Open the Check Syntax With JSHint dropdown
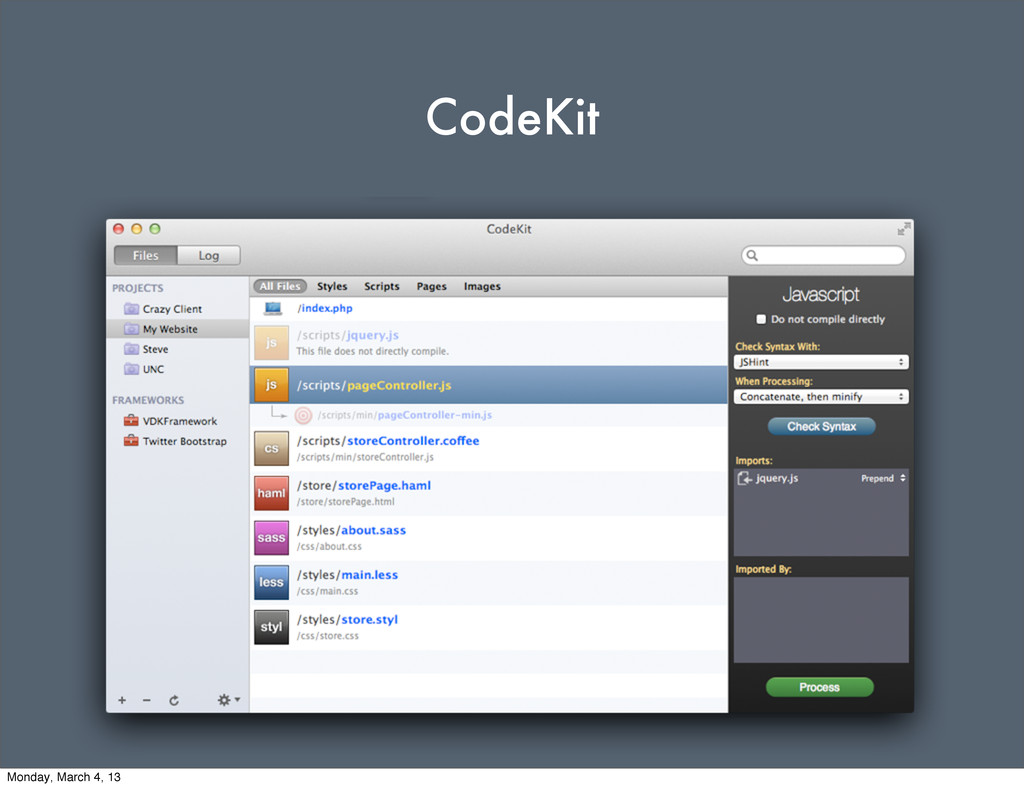 (x=821, y=362)
